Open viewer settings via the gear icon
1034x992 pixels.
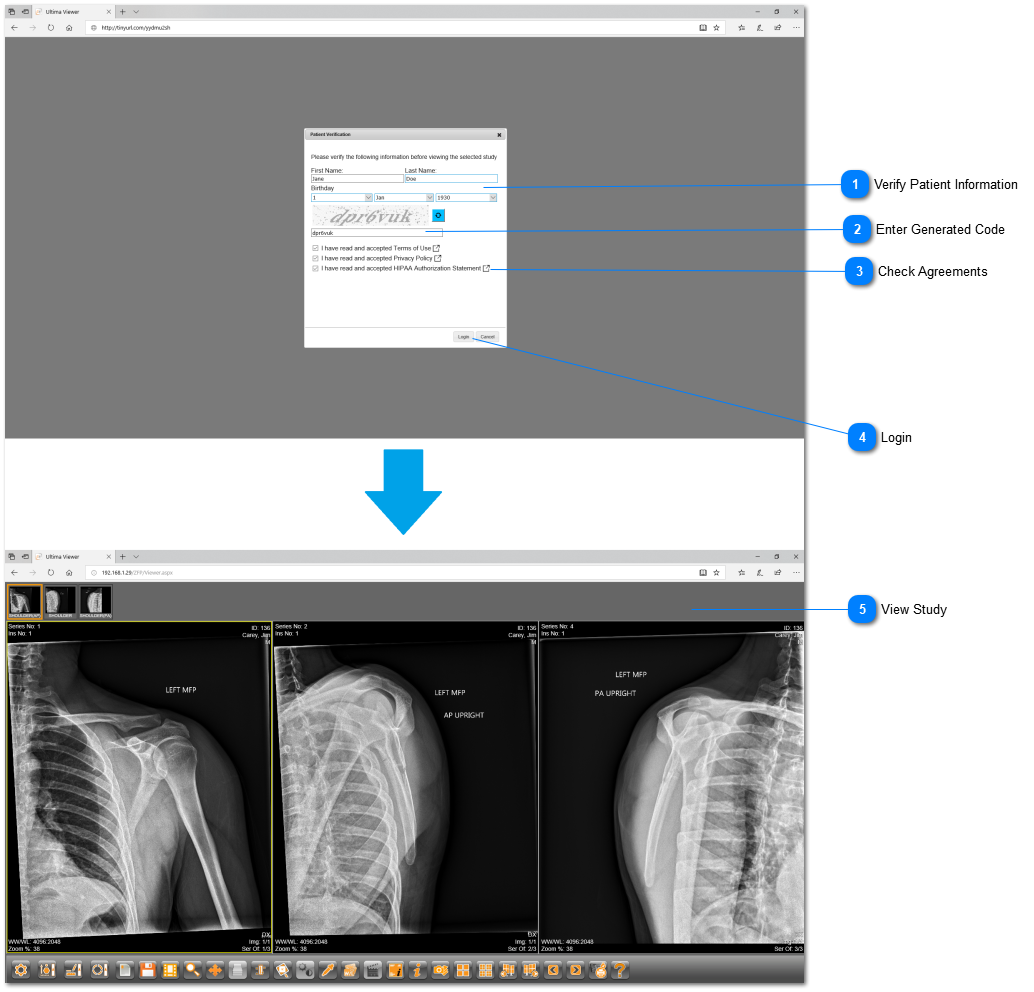point(20,970)
